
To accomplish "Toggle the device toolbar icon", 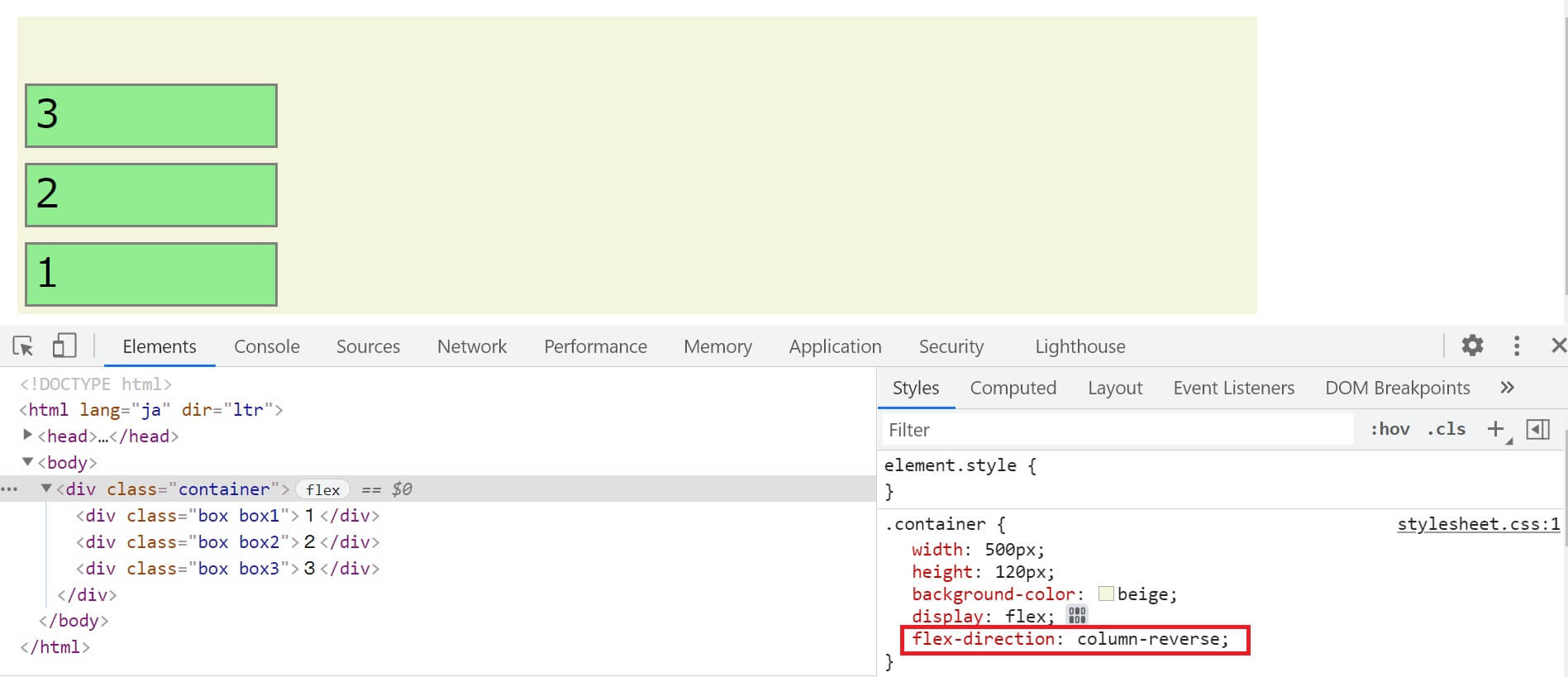I will pyautogui.click(x=64, y=346).
